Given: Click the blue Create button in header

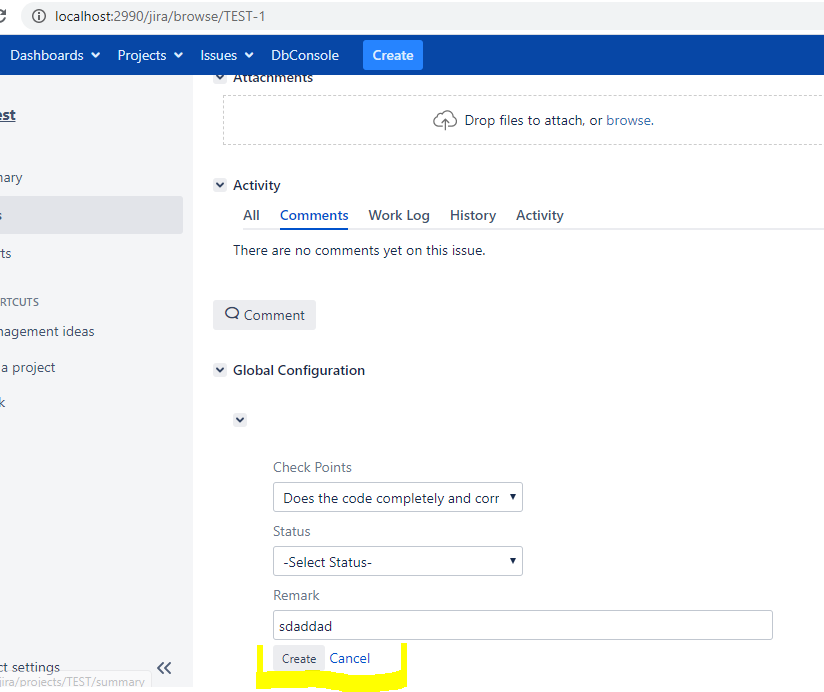Looking at the screenshot, I should click(x=393, y=55).
